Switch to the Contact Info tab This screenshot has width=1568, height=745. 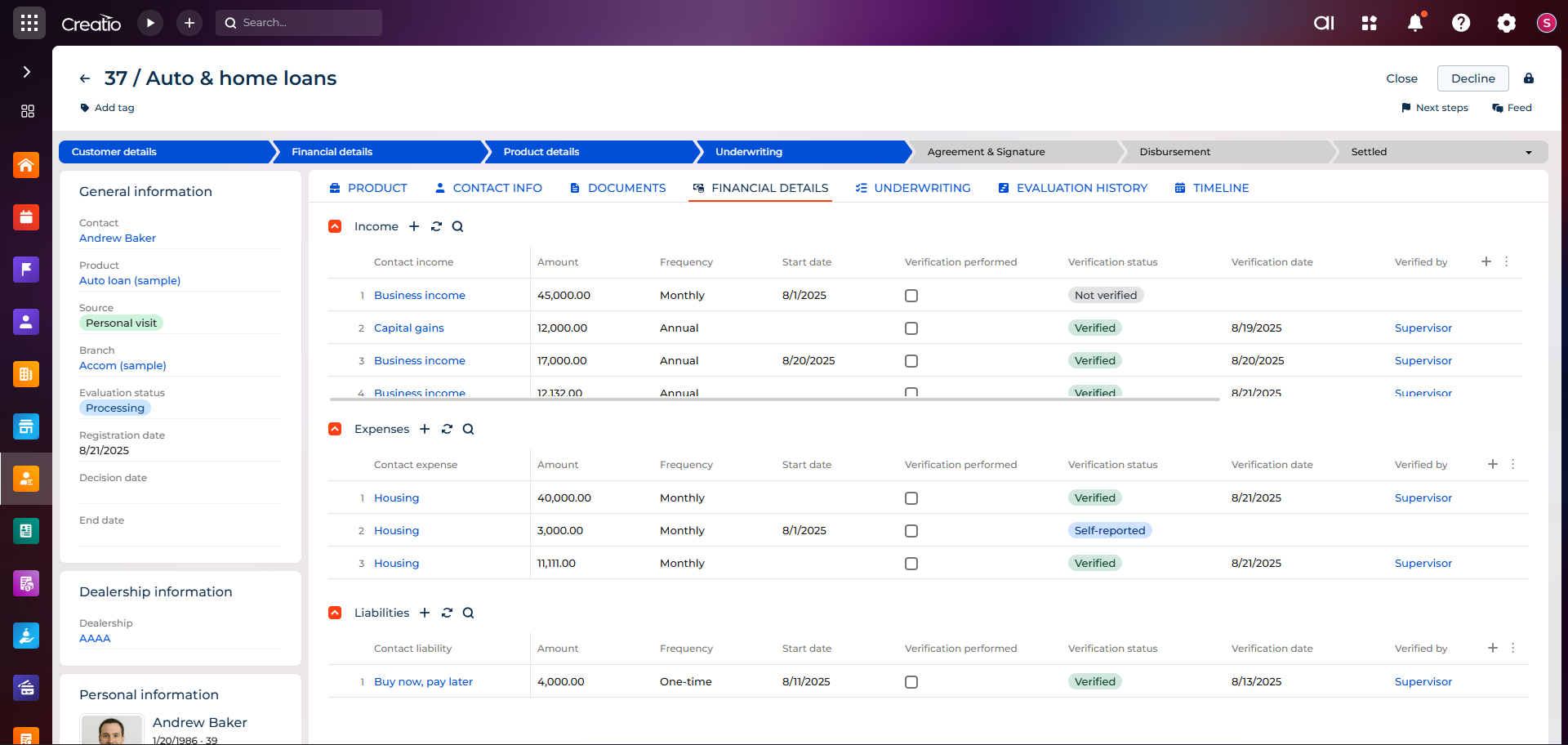click(x=488, y=188)
